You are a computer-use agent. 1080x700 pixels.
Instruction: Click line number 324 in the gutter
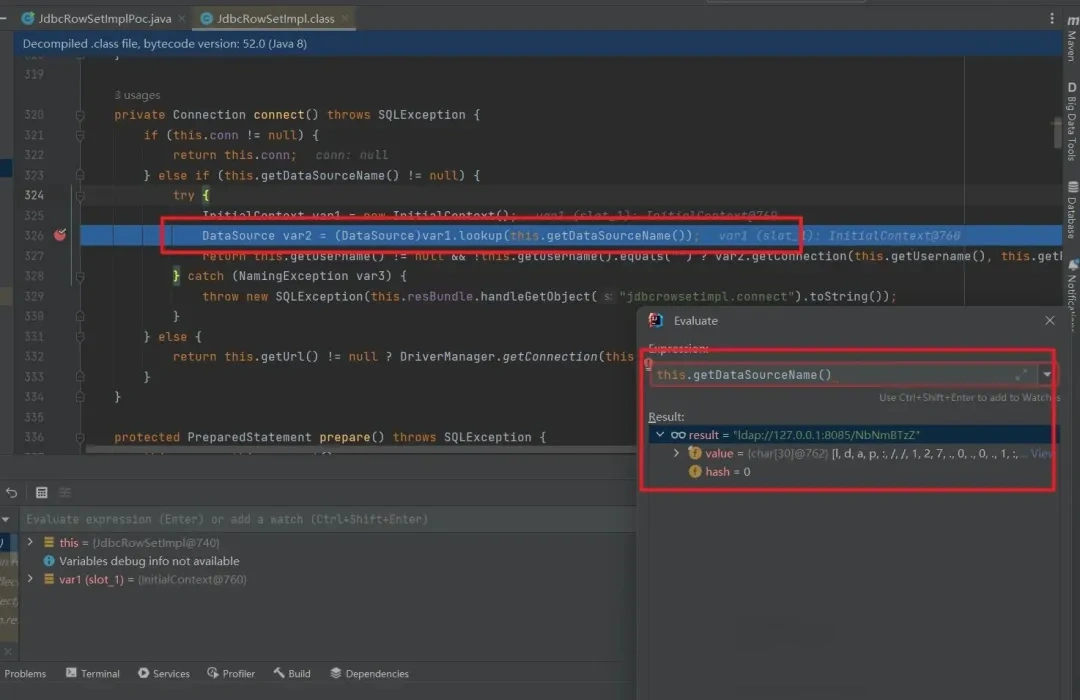[x=34, y=195]
